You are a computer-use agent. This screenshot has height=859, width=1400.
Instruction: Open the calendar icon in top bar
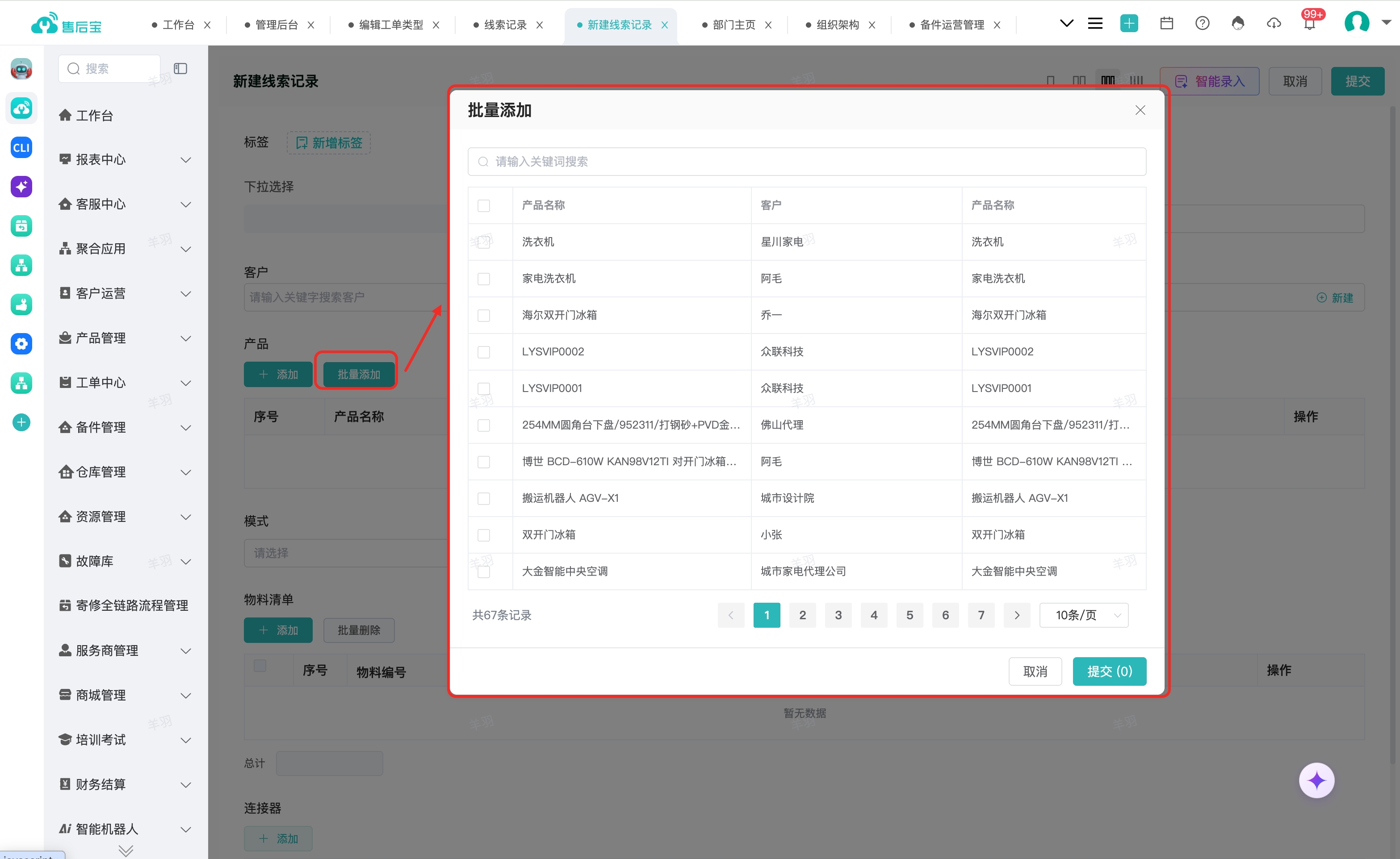point(1166,24)
